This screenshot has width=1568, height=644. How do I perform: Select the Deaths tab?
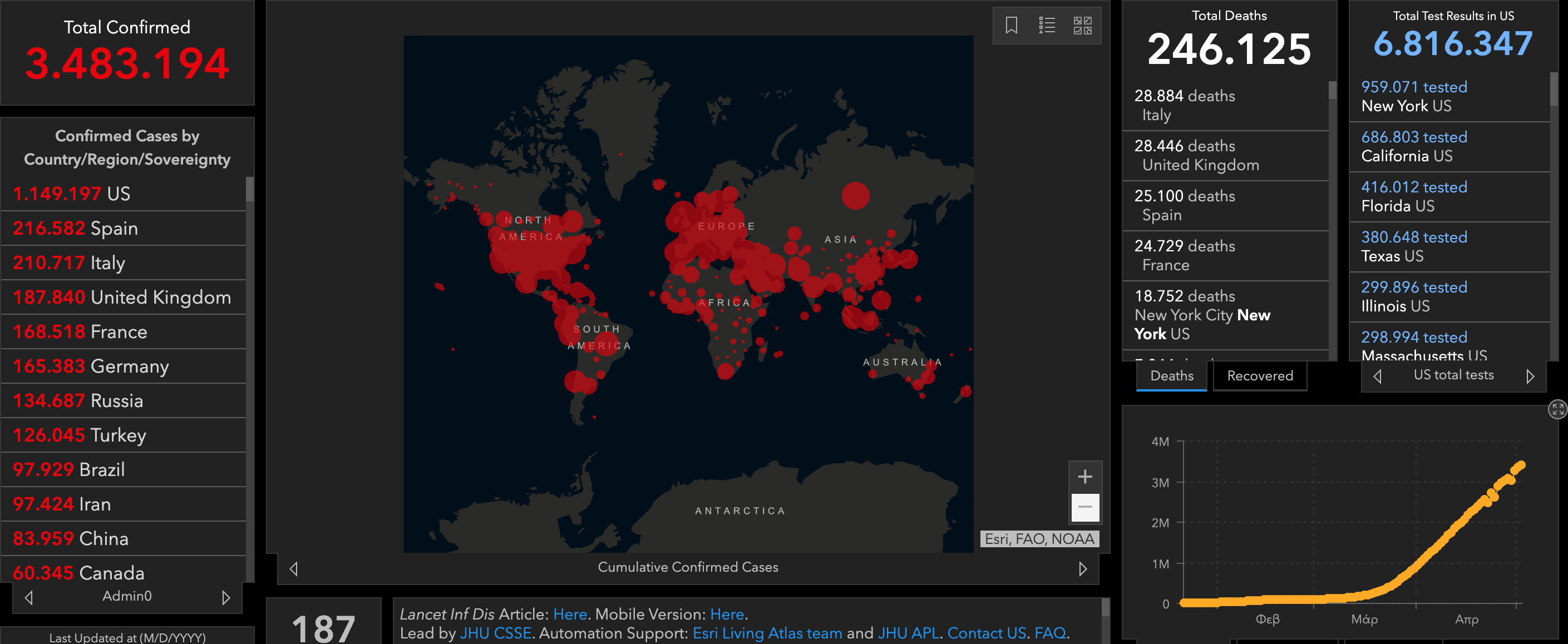1171,376
